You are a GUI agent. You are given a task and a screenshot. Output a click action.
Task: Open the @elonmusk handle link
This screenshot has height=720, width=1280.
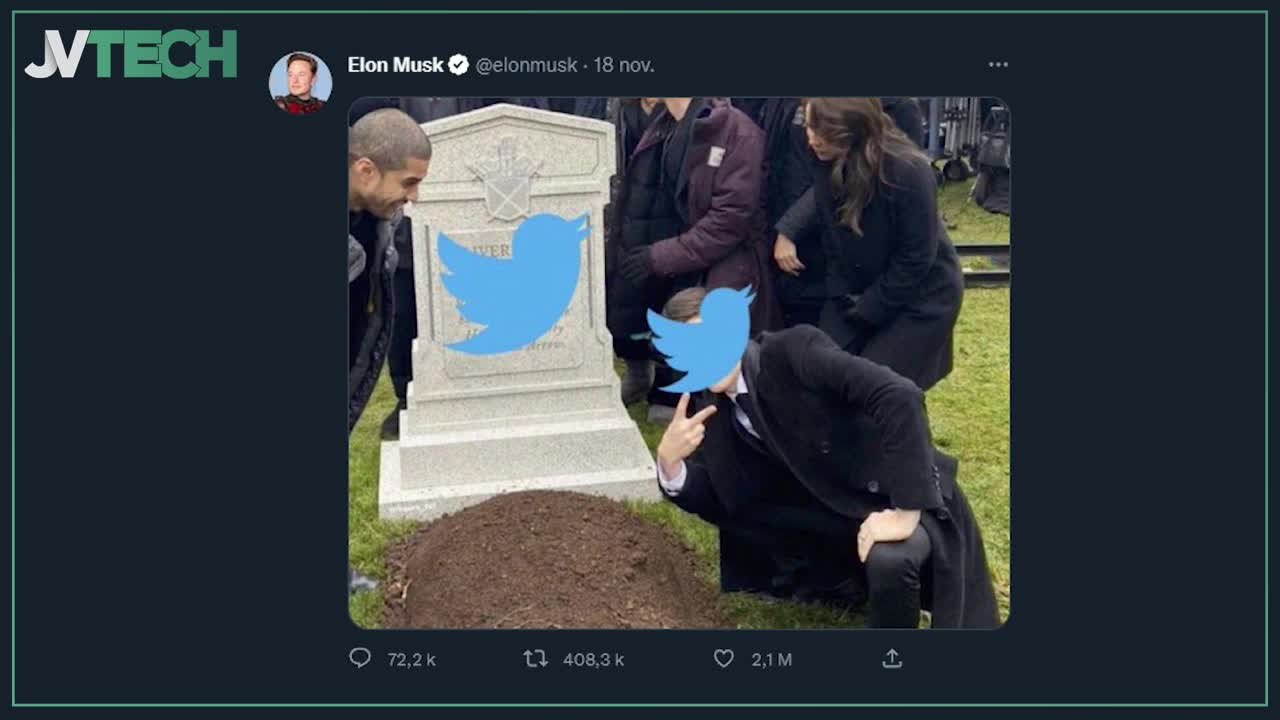[x=526, y=65]
